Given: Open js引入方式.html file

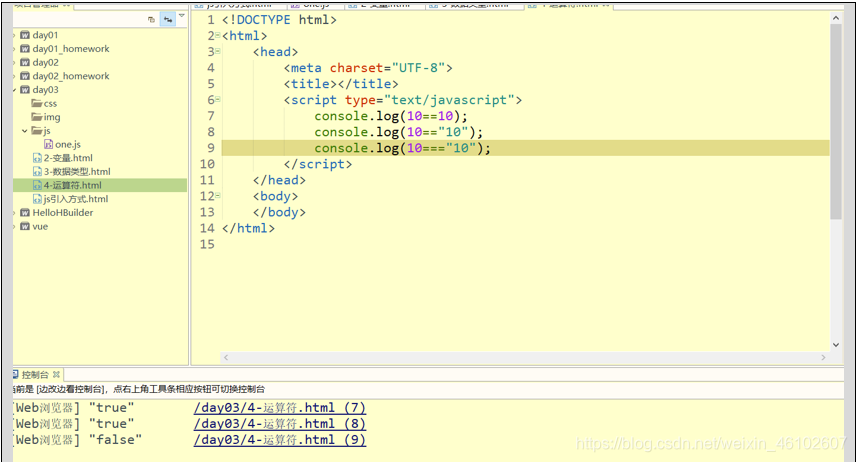Looking at the screenshot, I should click(x=76, y=199).
